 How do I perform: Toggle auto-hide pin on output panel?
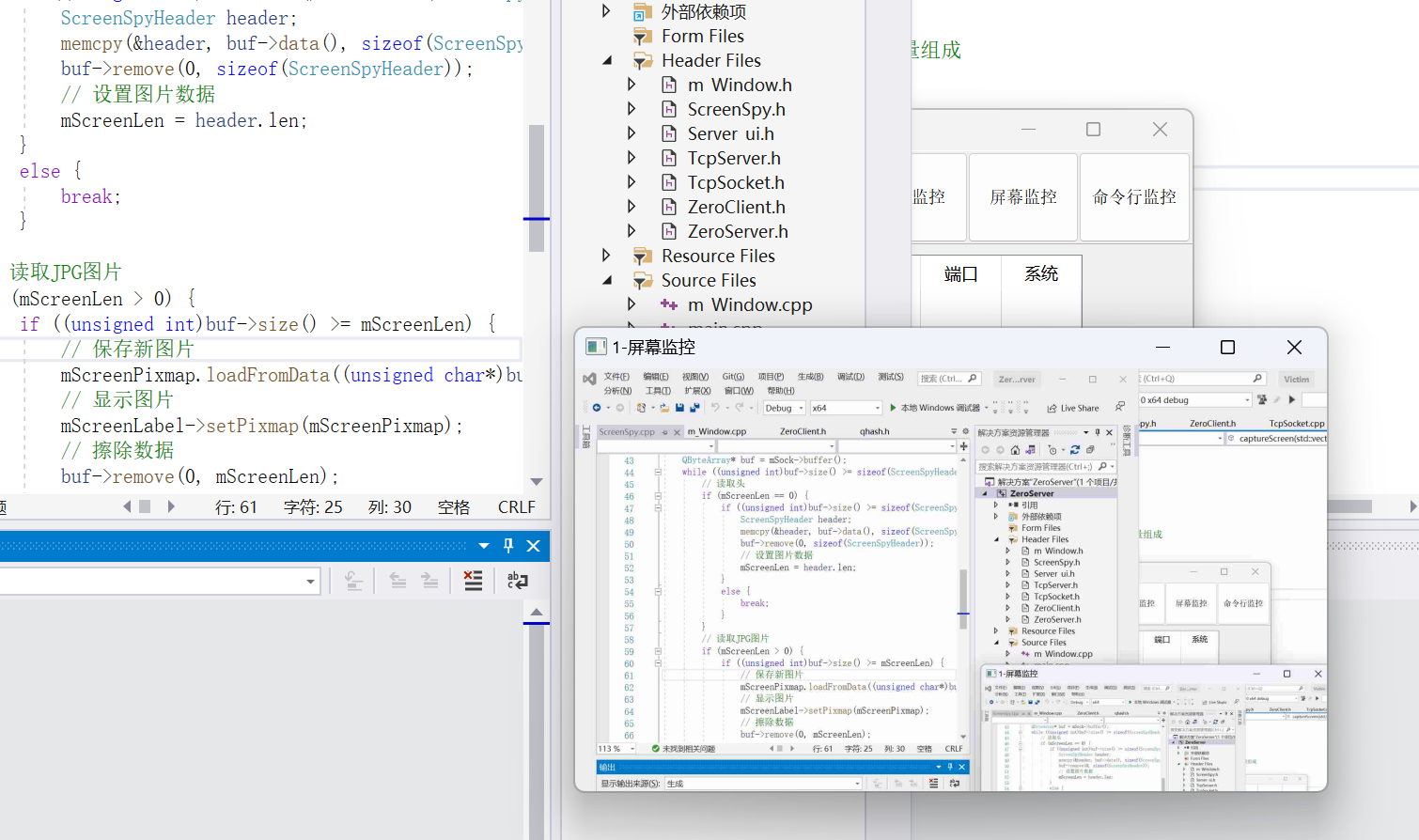click(508, 546)
